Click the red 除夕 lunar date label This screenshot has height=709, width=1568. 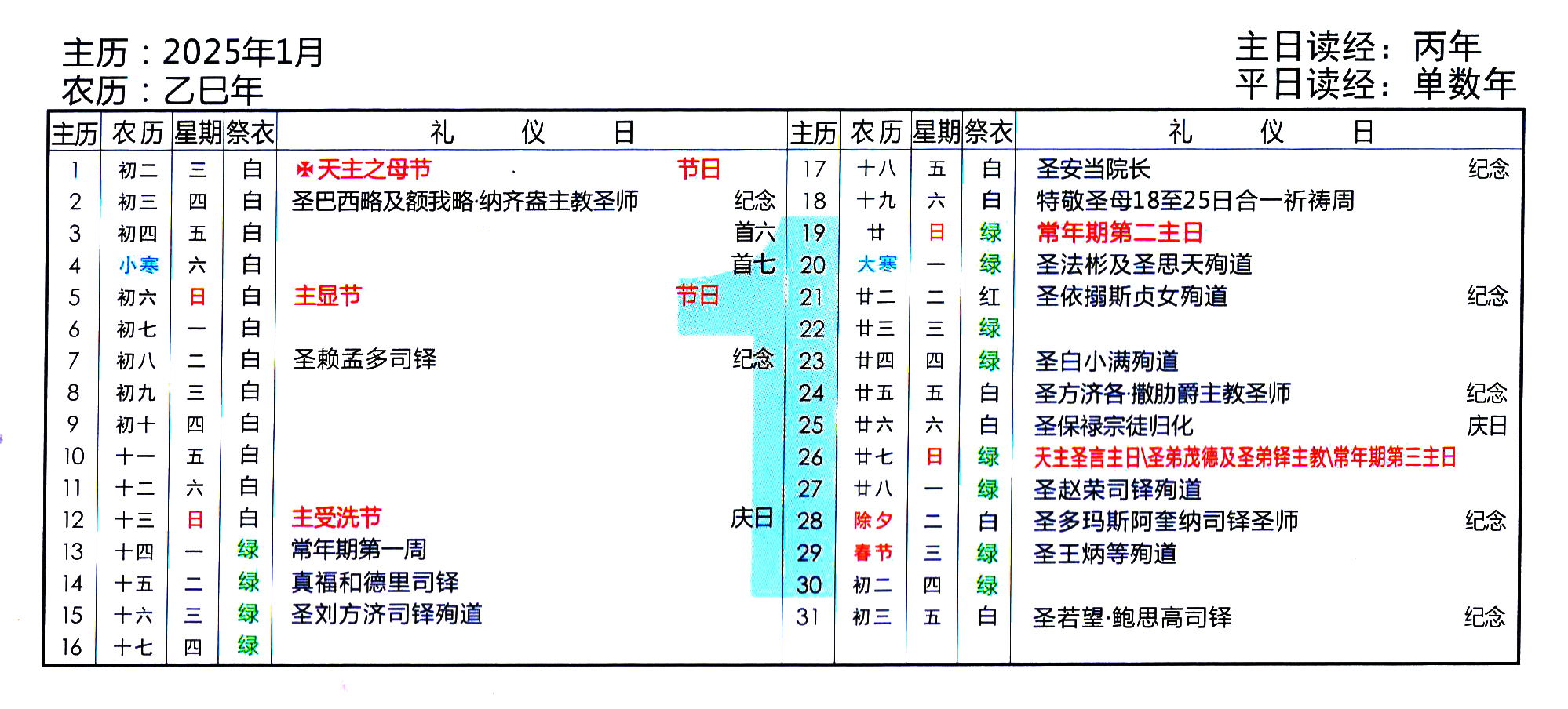click(x=873, y=521)
